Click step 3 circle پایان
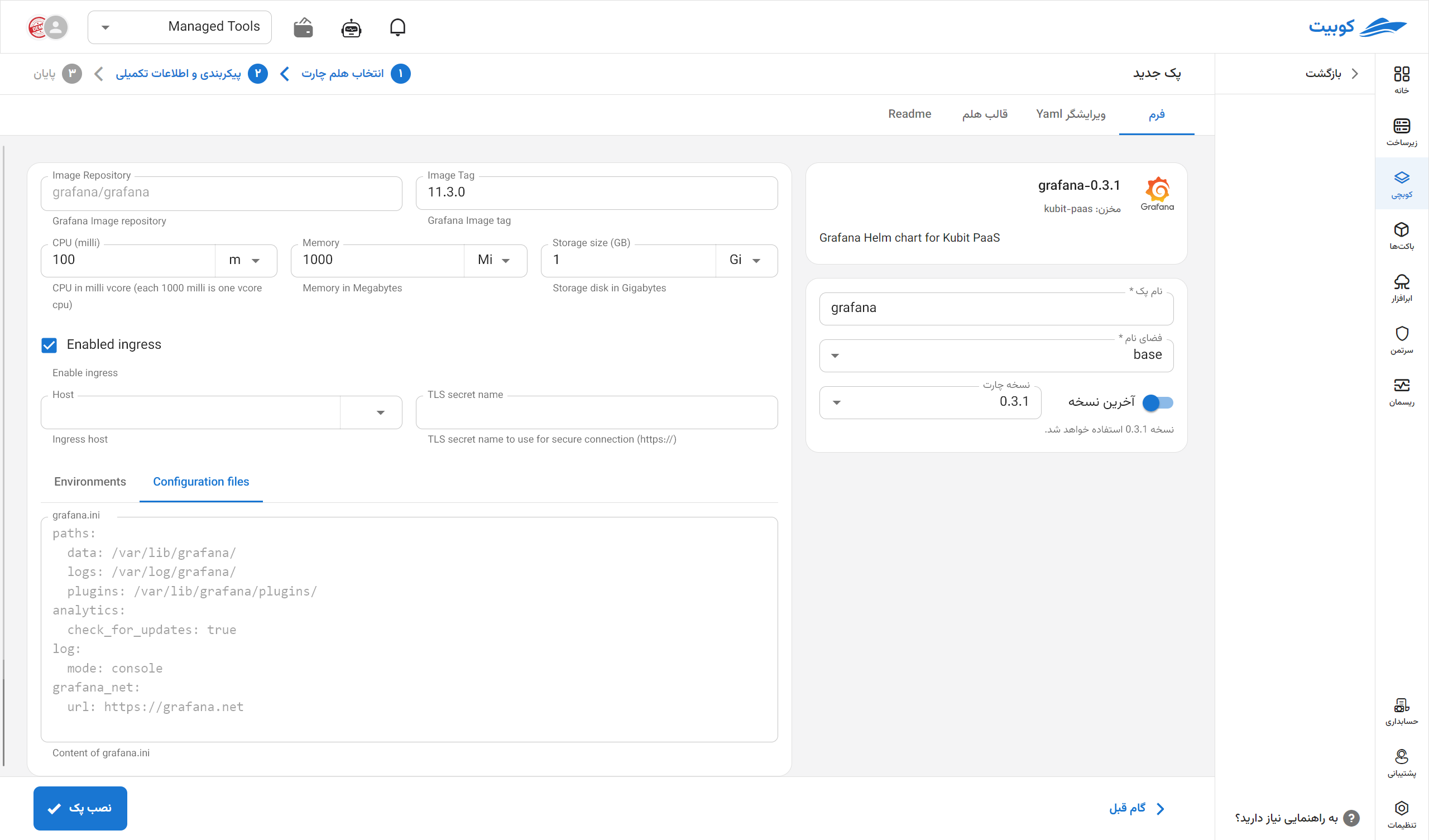Viewport: 1429px width, 840px height. (x=72, y=74)
